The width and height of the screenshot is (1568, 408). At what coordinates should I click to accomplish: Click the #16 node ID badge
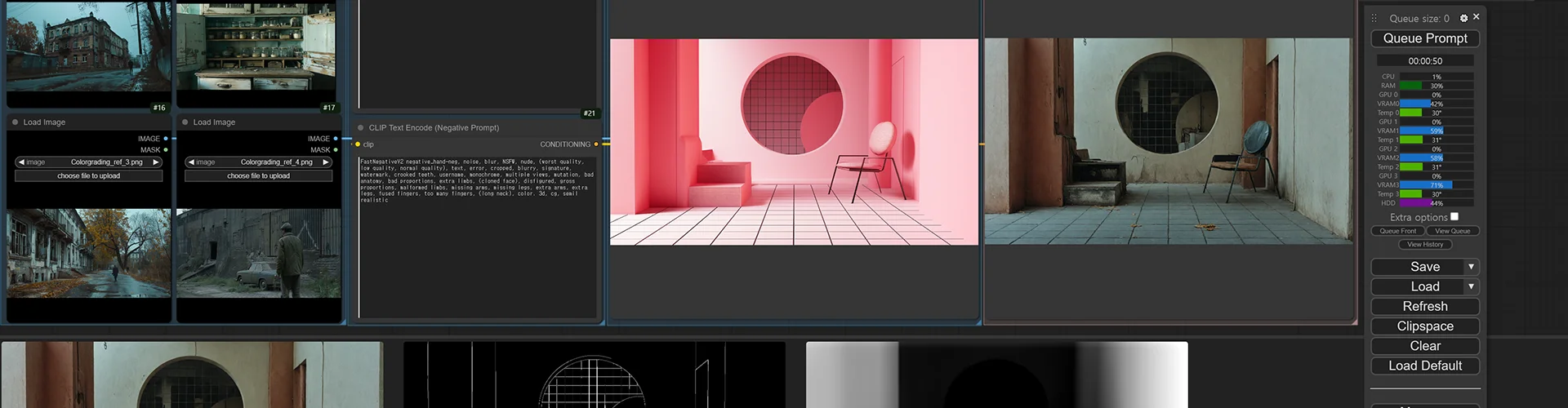click(x=159, y=108)
